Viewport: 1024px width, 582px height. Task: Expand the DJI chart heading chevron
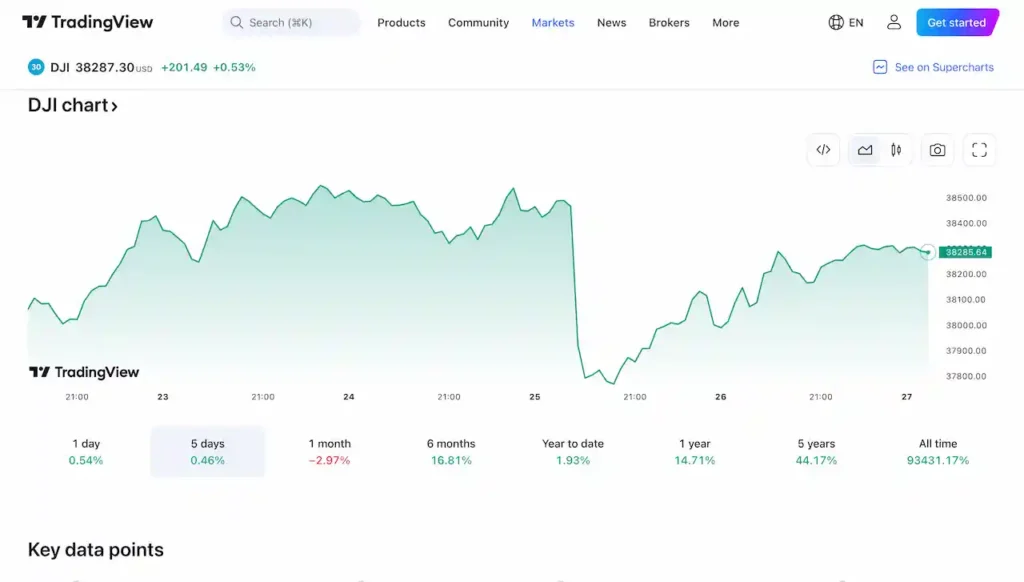tap(114, 106)
